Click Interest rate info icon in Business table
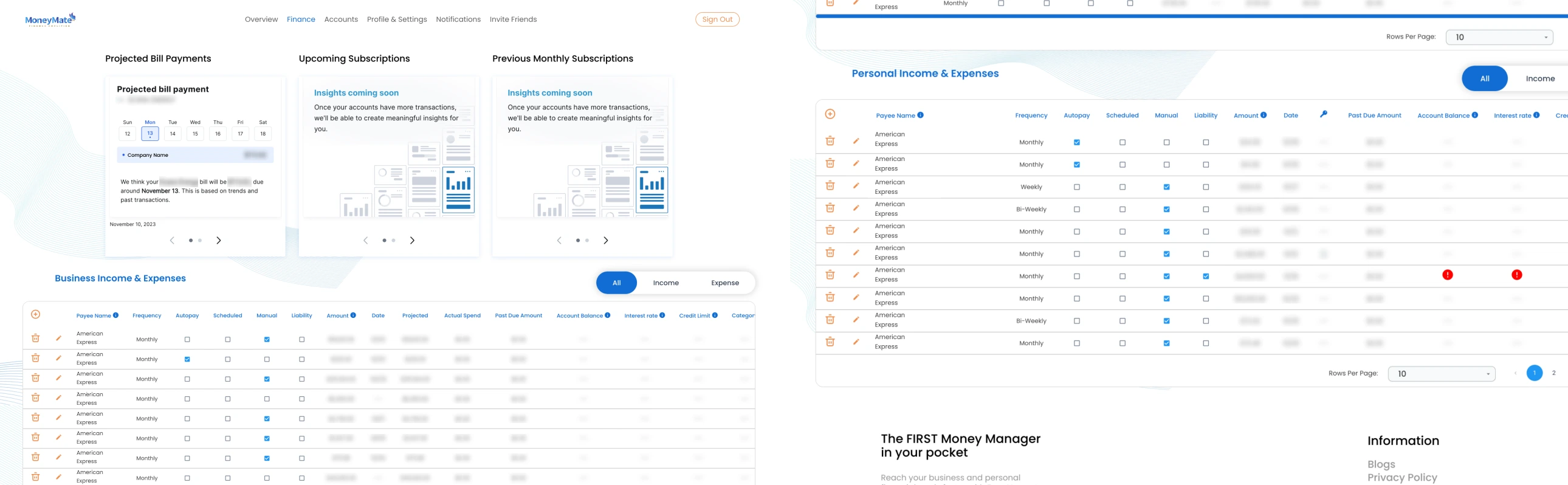The image size is (1568, 485). 662,315
